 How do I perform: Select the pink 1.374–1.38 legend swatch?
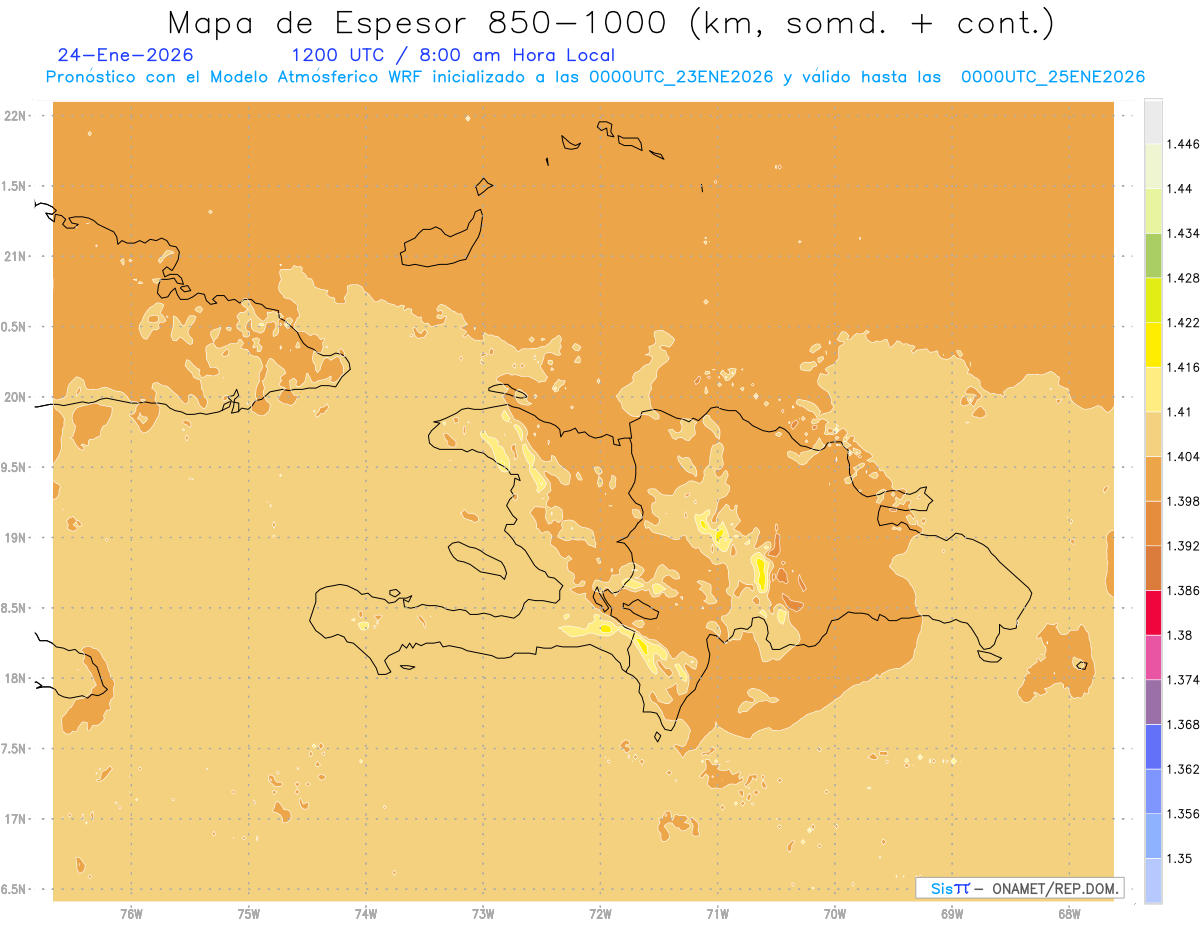click(1153, 657)
